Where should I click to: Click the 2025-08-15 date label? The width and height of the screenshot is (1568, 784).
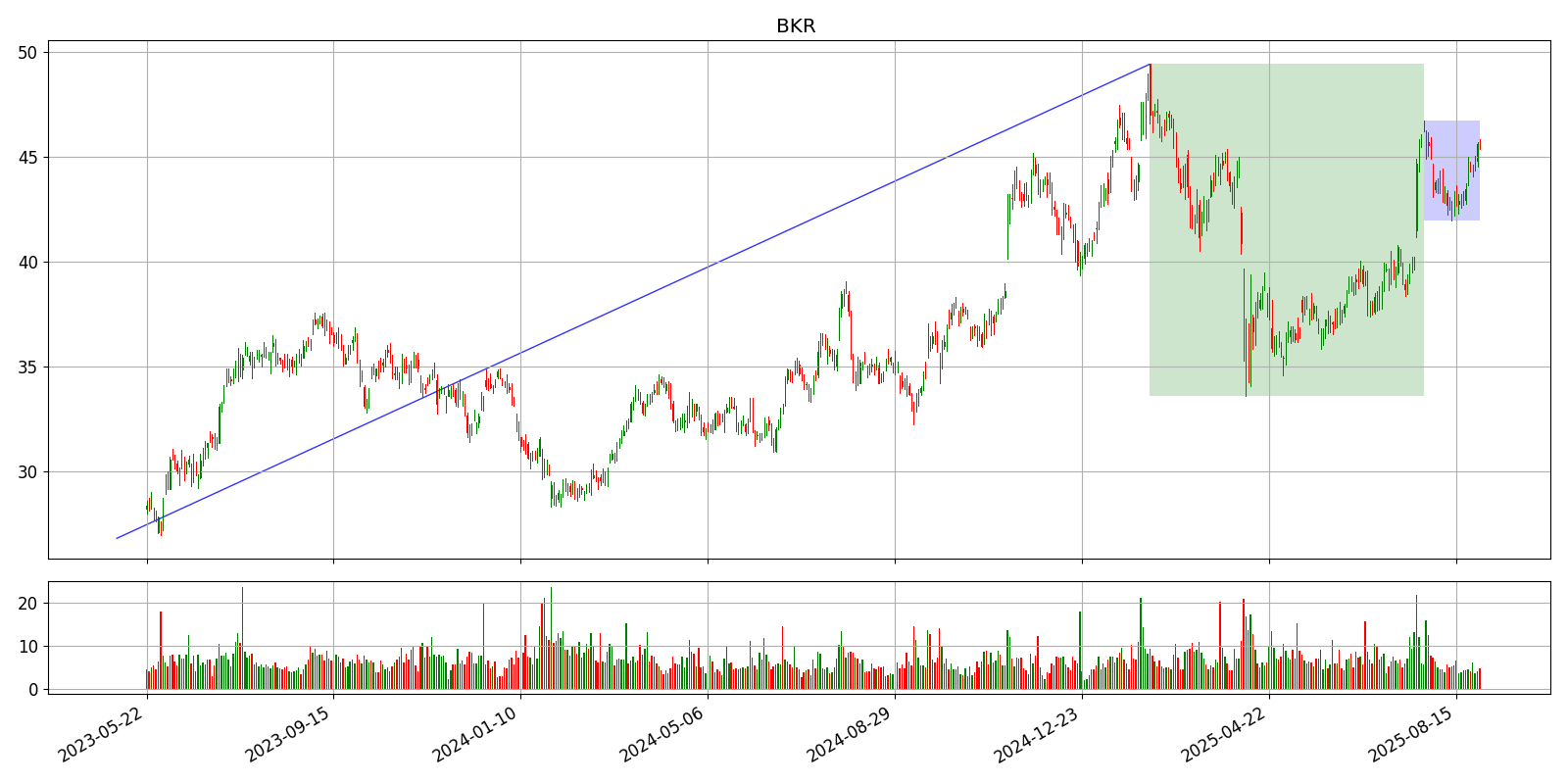coord(1411,735)
